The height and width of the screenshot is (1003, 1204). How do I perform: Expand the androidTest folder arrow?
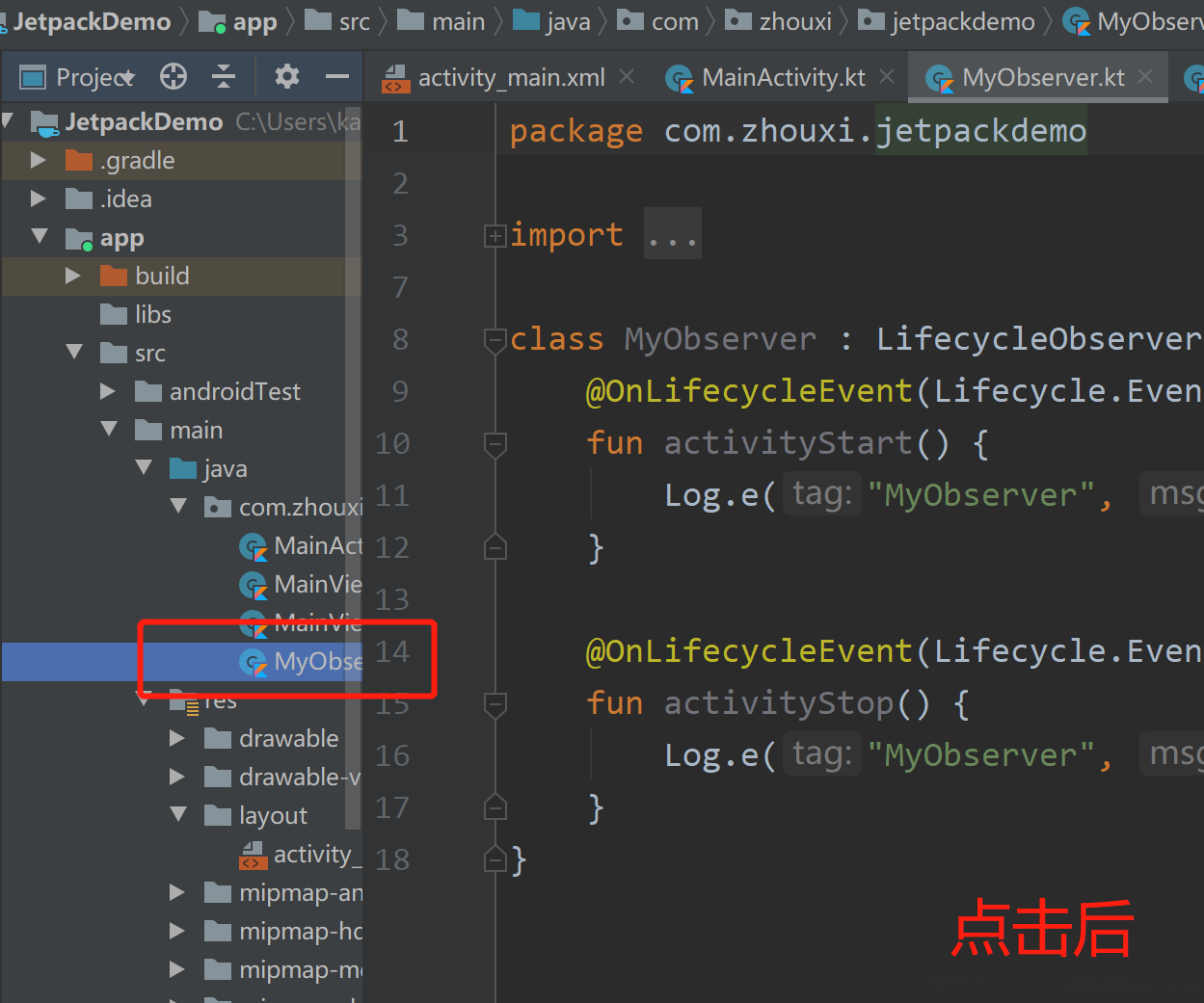(108, 391)
